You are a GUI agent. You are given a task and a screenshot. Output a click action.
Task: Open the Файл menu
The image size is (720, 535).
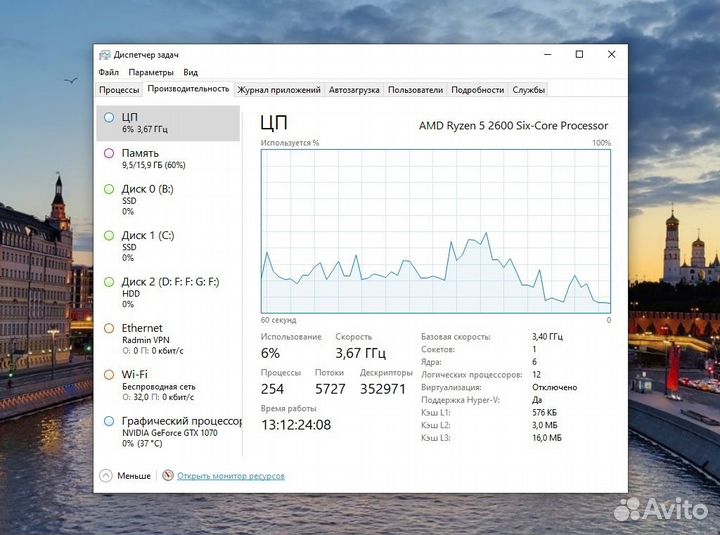pos(109,72)
